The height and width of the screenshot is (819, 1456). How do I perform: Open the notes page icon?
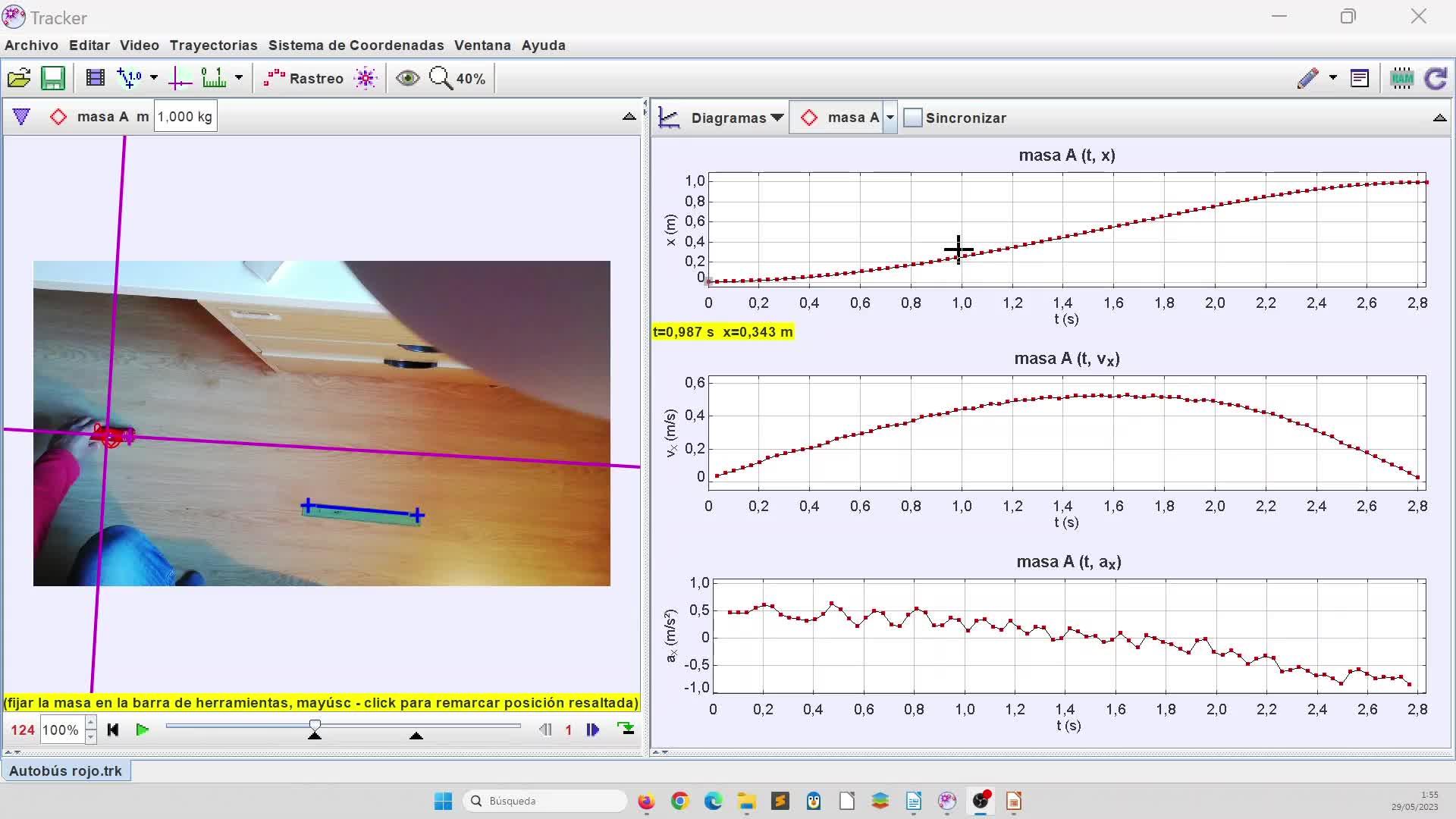[1360, 78]
